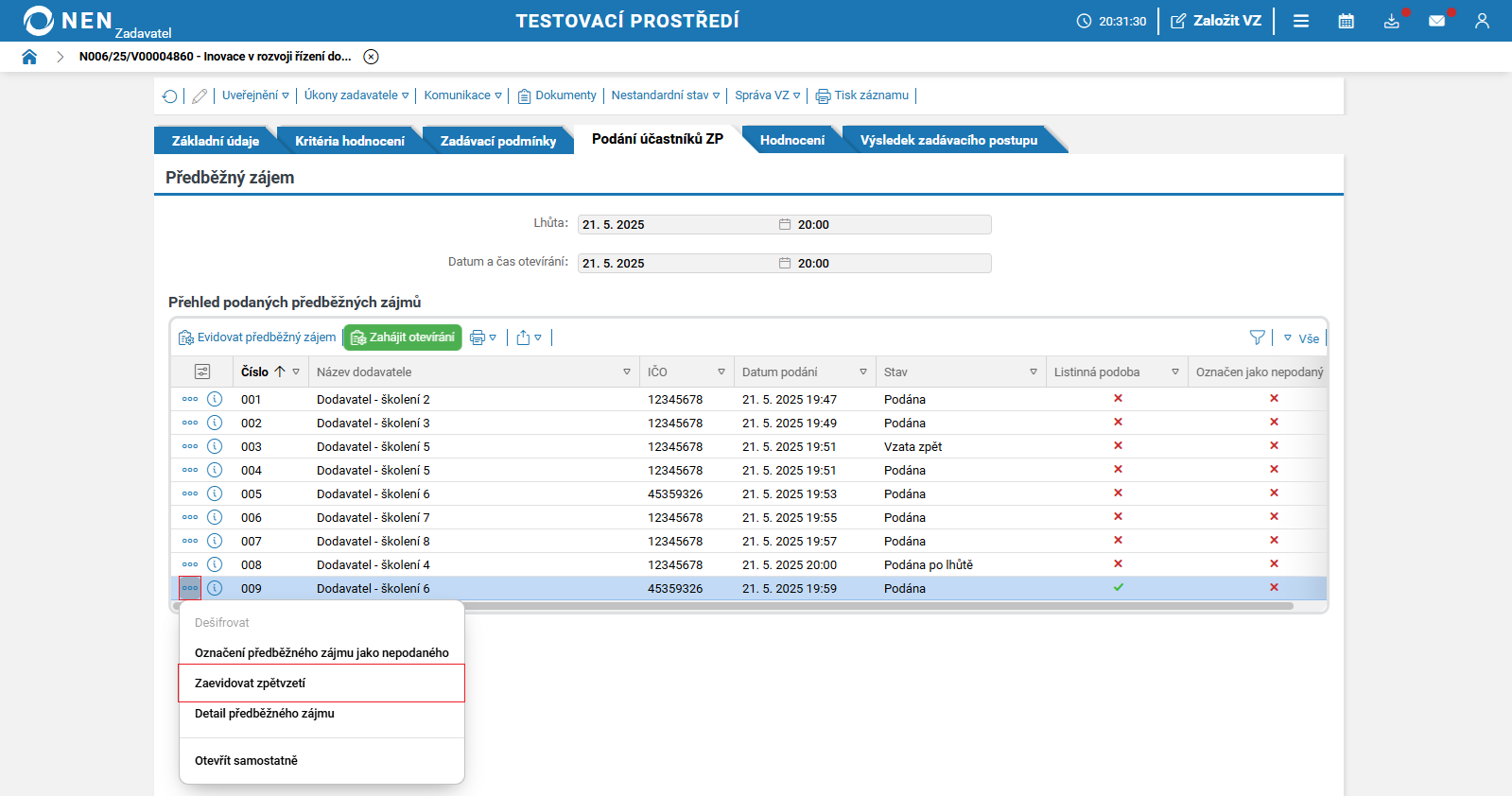Open Dokumenty

coord(557,95)
